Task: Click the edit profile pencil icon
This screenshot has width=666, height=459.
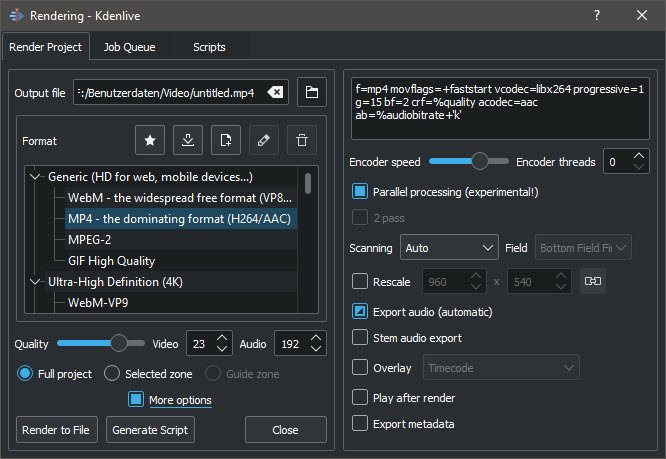Action: (264, 141)
